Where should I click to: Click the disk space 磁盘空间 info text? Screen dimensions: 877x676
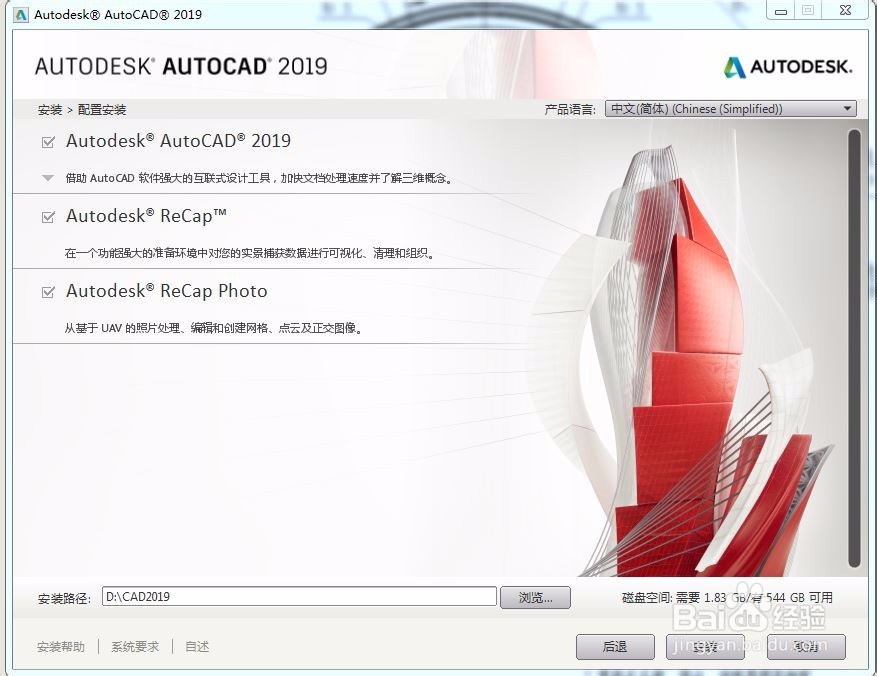[727, 598]
